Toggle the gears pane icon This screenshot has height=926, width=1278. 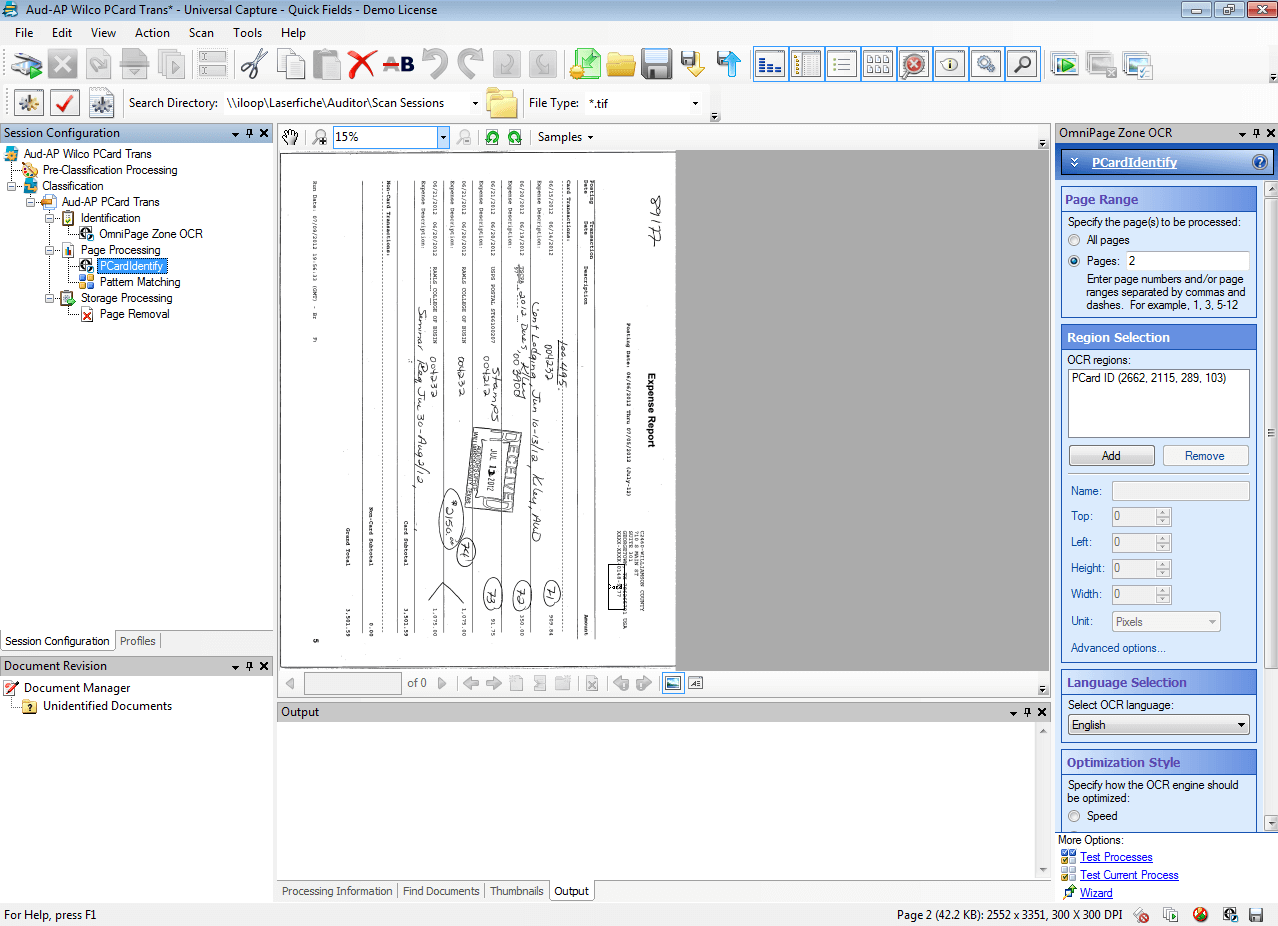click(x=986, y=65)
